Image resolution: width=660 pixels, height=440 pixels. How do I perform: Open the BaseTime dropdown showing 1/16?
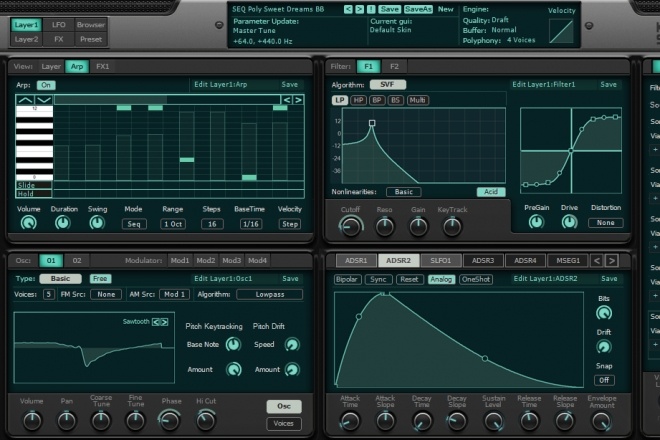pos(250,224)
